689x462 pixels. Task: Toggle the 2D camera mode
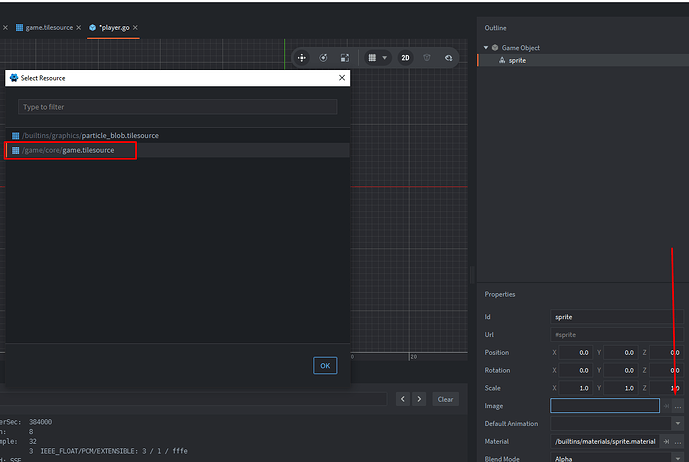click(405, 58)
